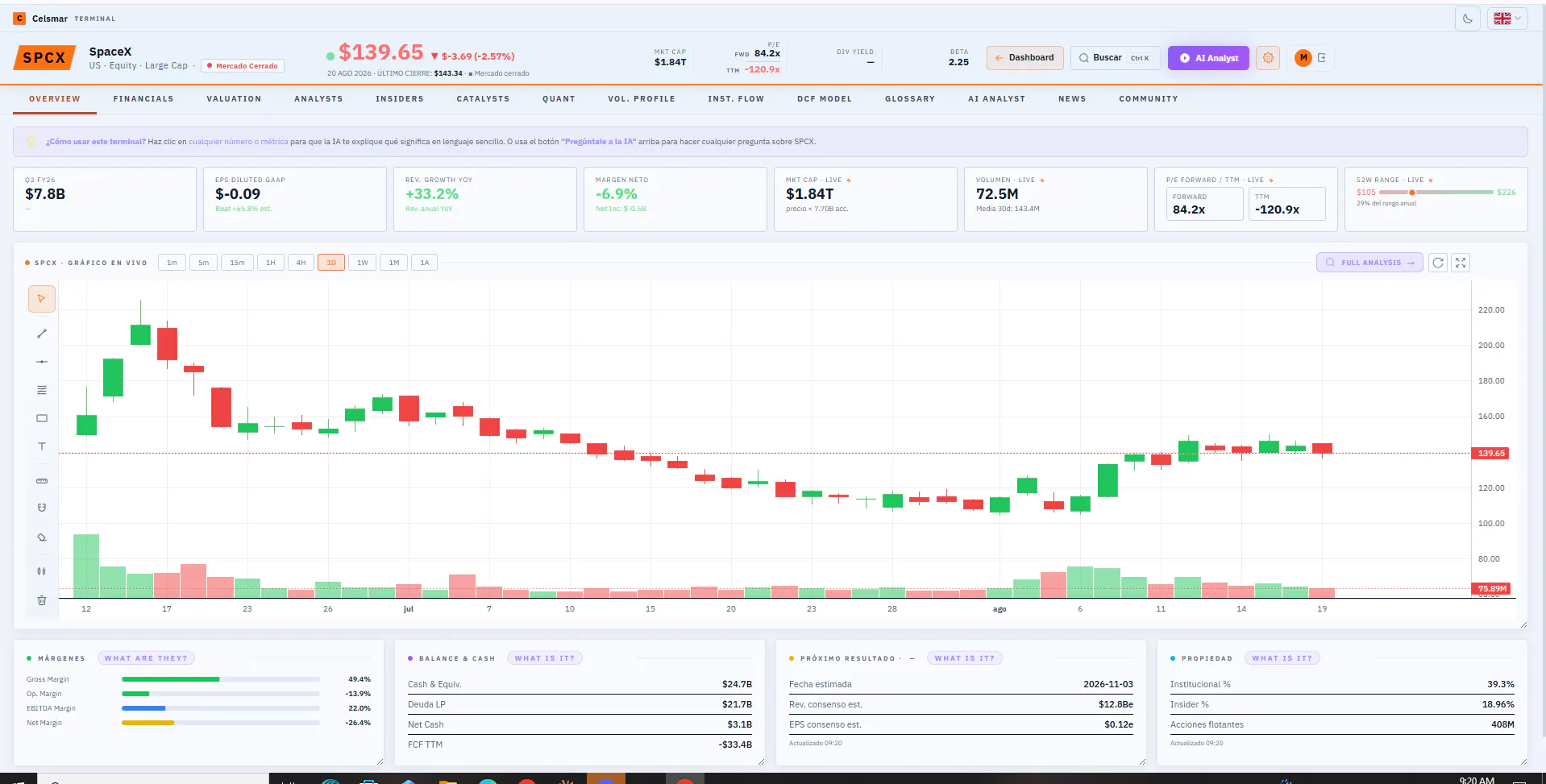Open the DCF Model tab

[825, 99]
